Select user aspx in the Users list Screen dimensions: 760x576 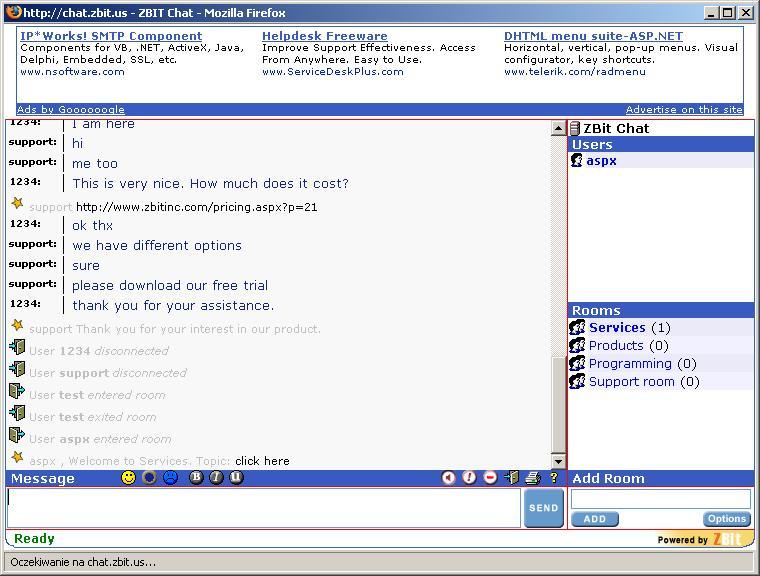[661, 160]
